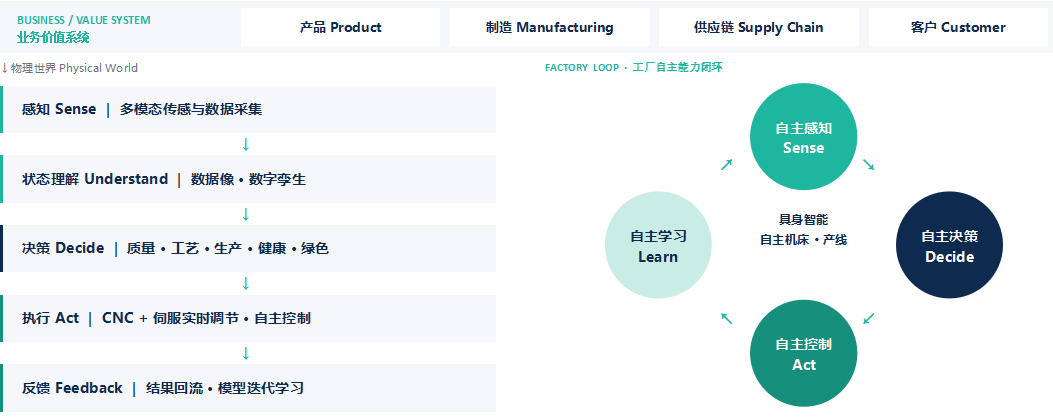Viewport: 1053px width, 419px height.
Task: Click the 具身智能 center text
Action: (803, 220)
